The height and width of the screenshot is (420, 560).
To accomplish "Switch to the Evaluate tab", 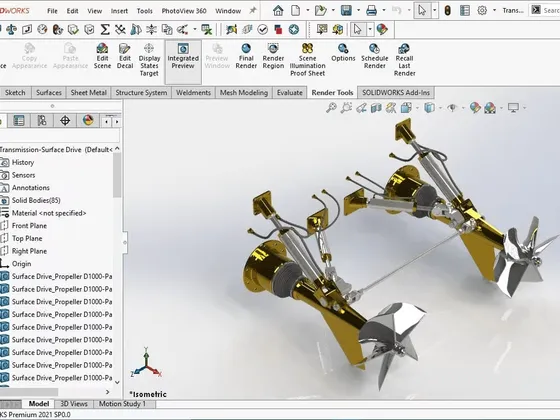I will tap(290, 92).
